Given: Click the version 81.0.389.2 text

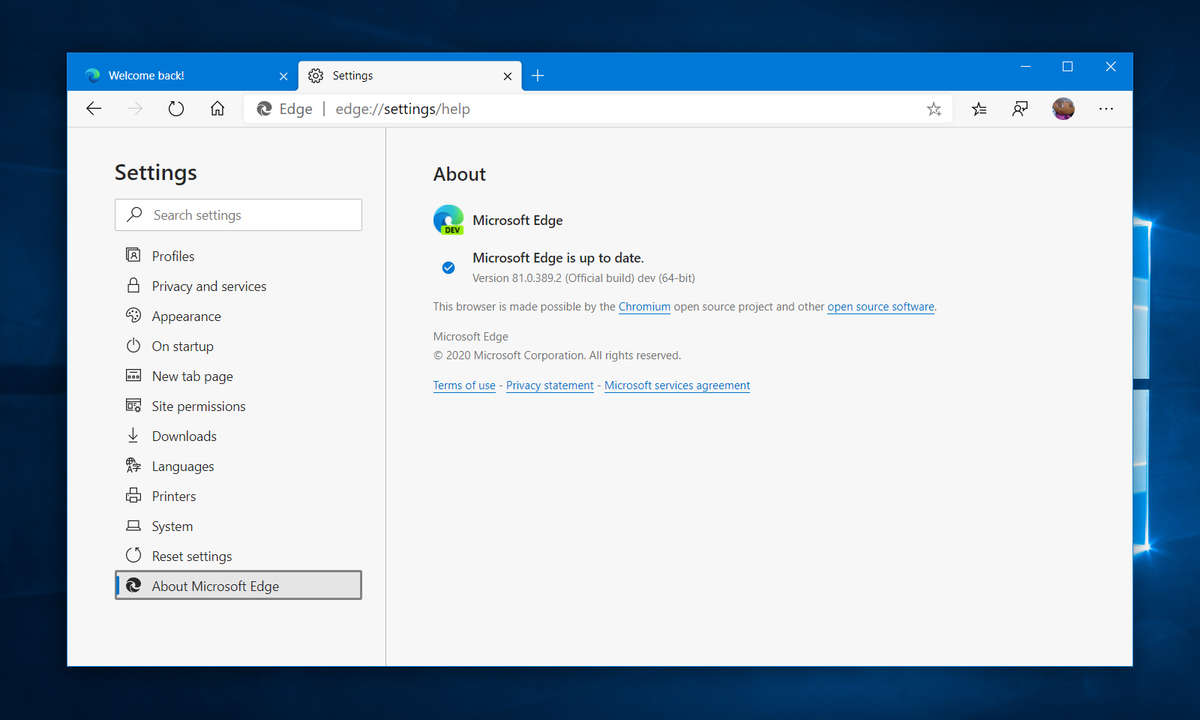Looking at the screenshot, I should pyautogui.click(x=583, y=277).
